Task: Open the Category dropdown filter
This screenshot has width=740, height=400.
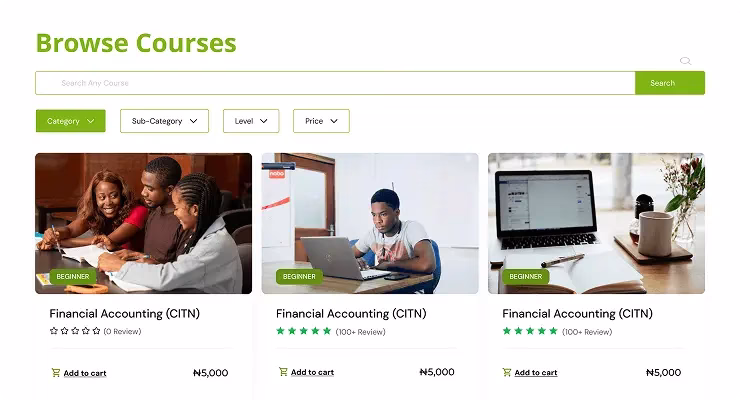Action: pos(70,121)
